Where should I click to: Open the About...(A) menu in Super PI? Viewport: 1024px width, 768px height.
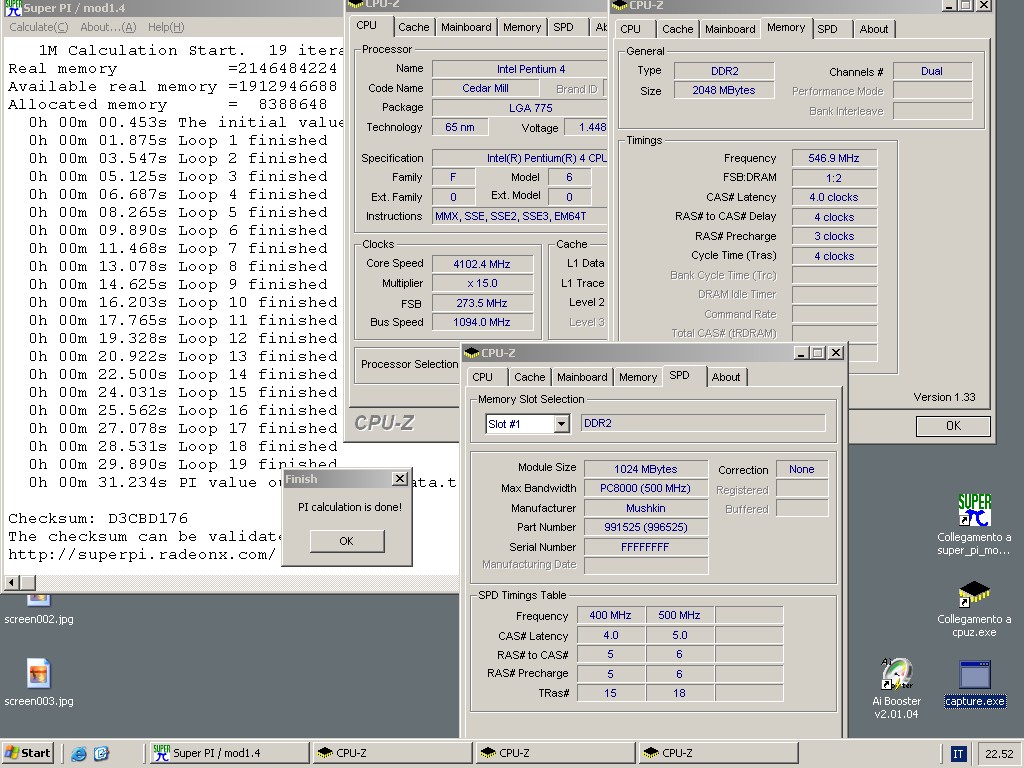pyautogui.click(x=108, y=27)
